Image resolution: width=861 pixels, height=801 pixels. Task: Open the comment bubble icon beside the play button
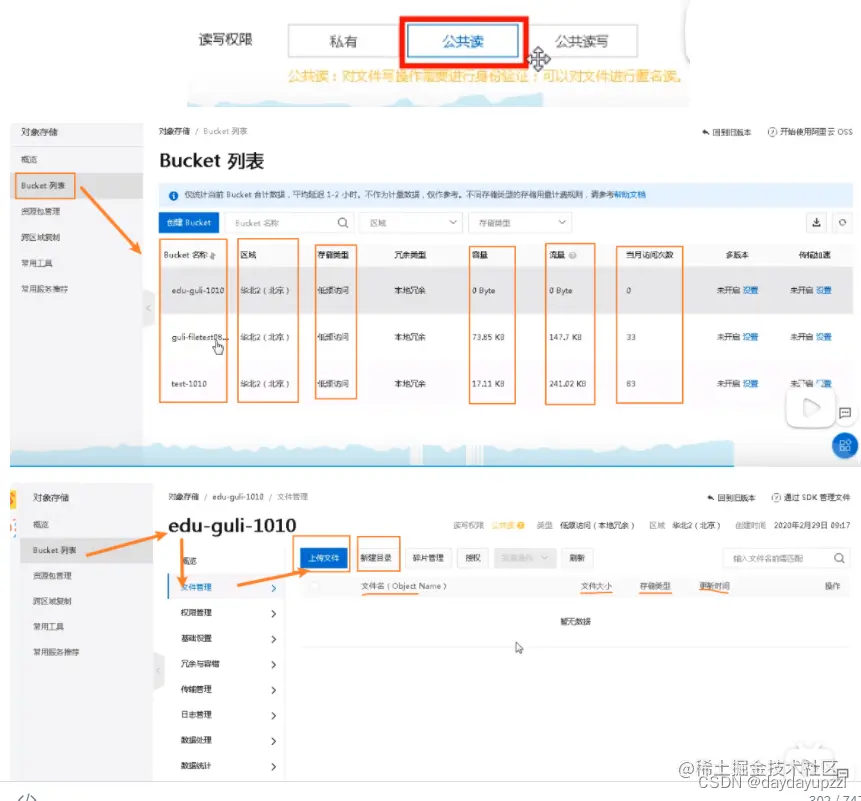click(x=845, y=413)
